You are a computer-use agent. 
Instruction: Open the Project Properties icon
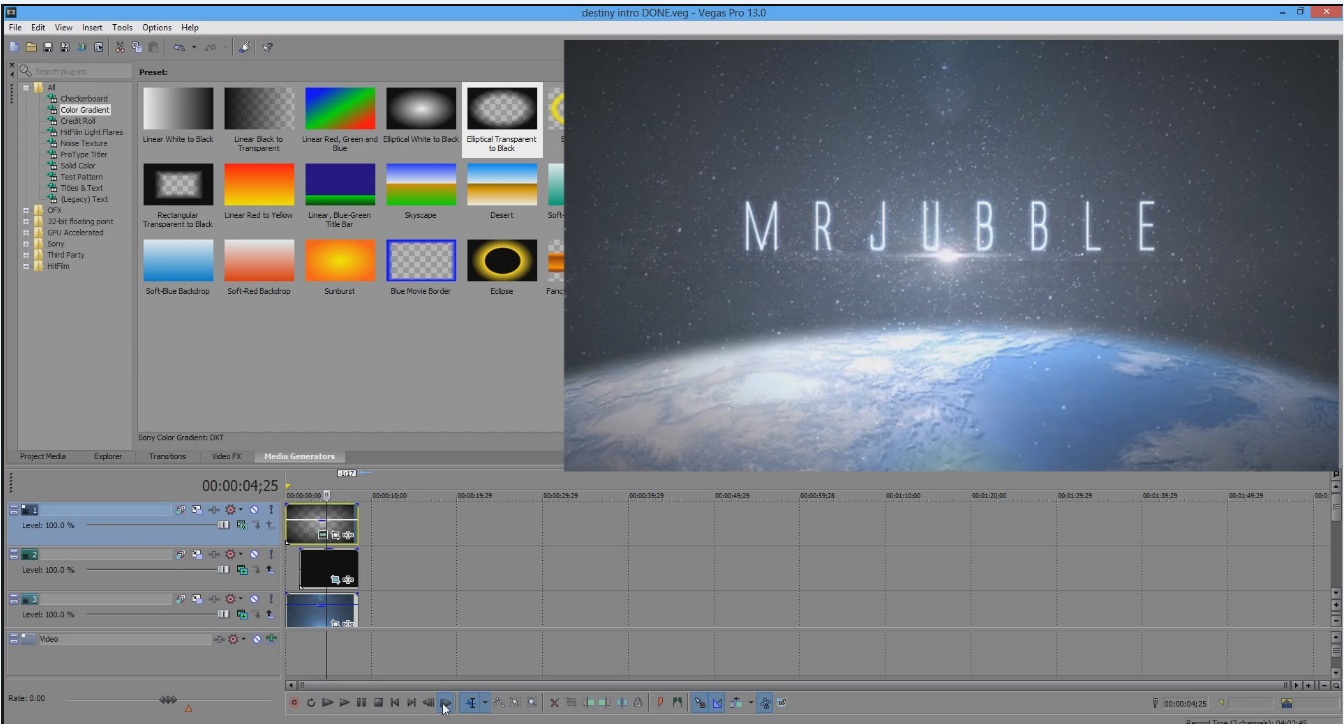click(98, 47)
